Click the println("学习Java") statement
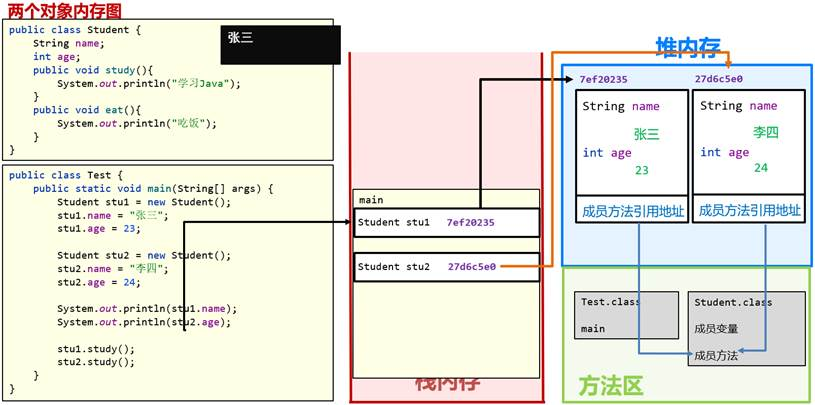Viewport: 815px width, 405px height. click(149, 84)
